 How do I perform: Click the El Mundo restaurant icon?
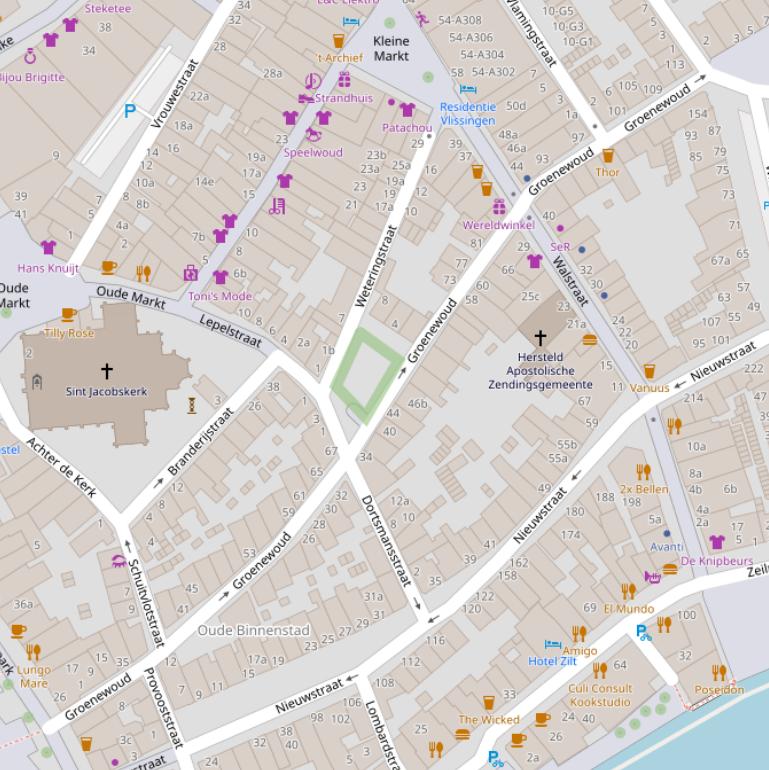point(628,590)
